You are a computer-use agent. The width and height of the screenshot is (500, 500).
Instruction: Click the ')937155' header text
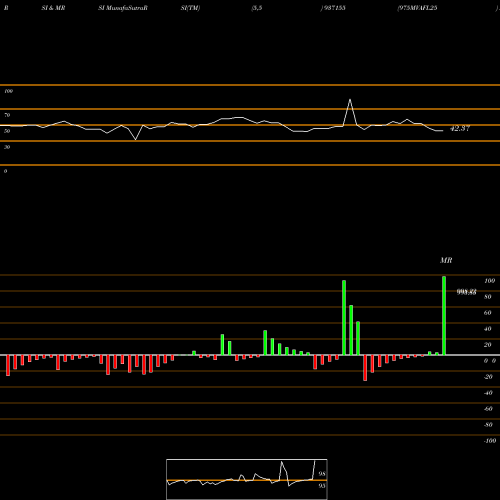click(x=333, y=8)
